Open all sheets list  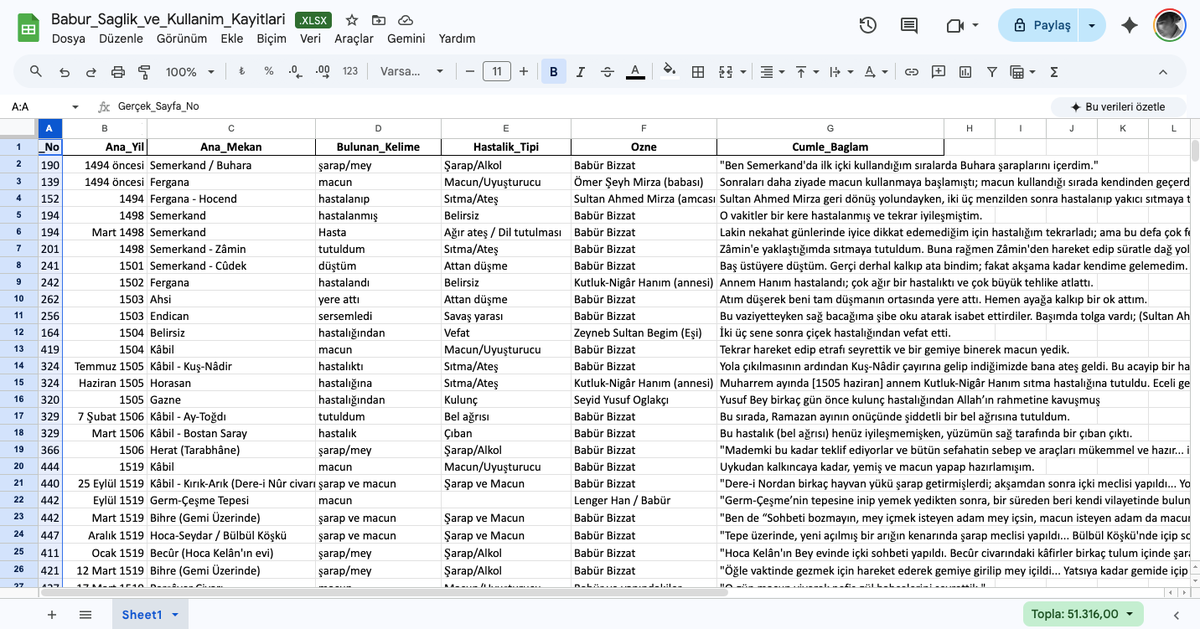pyautogui.click(x=86, y=614)
